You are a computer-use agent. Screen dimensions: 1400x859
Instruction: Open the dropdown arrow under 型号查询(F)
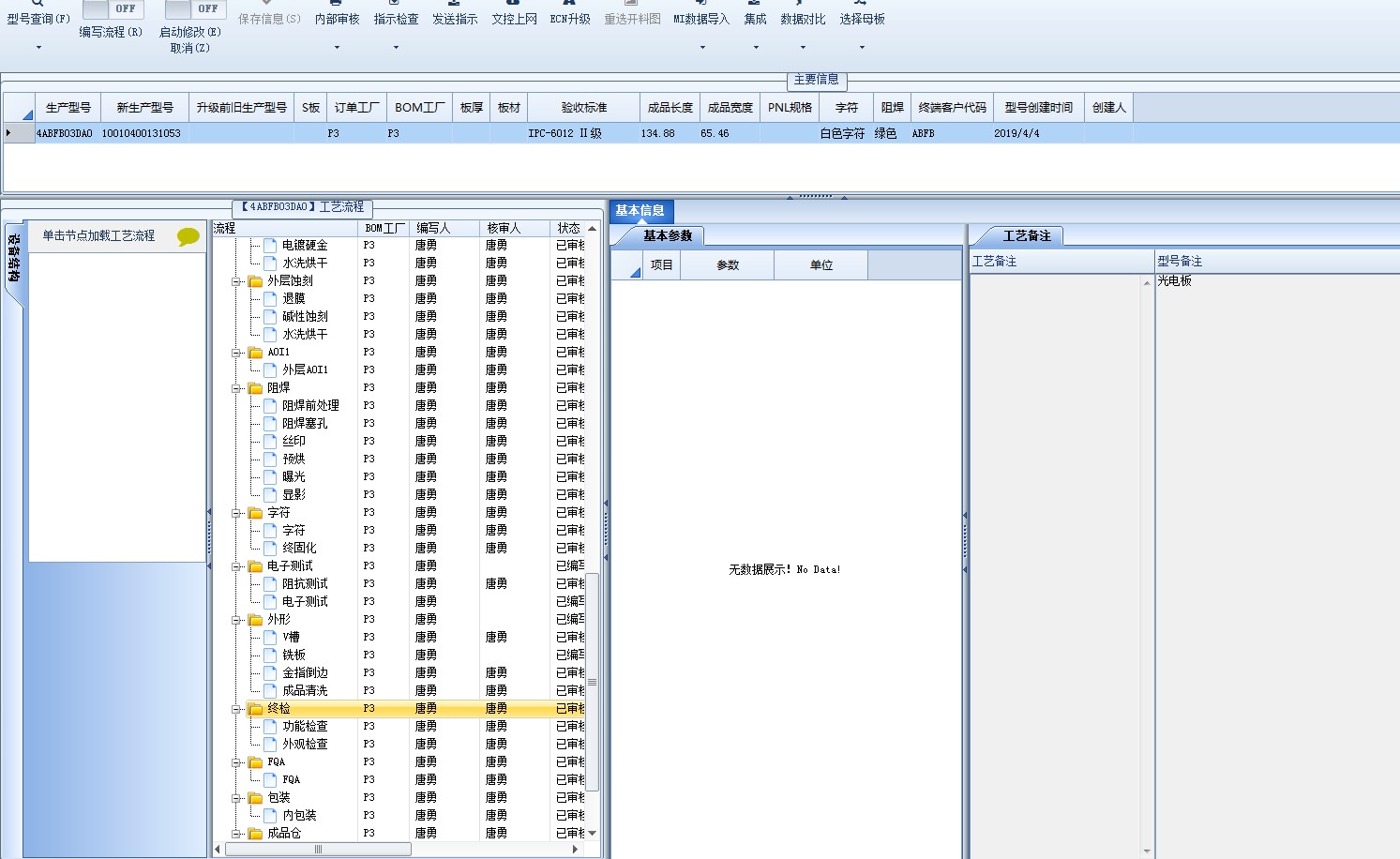[38, 48]
